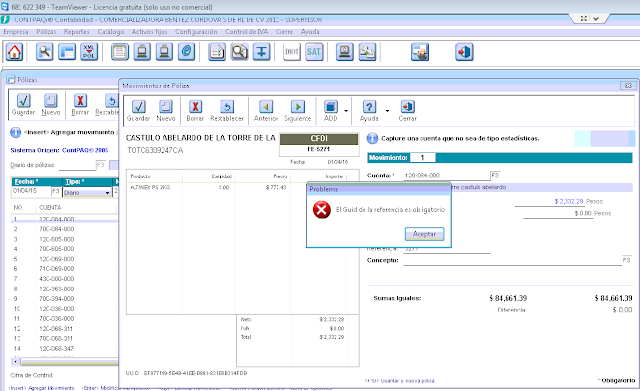Click the Movimiento number field showing 1
640x391 pixels.
pos(422,158)
